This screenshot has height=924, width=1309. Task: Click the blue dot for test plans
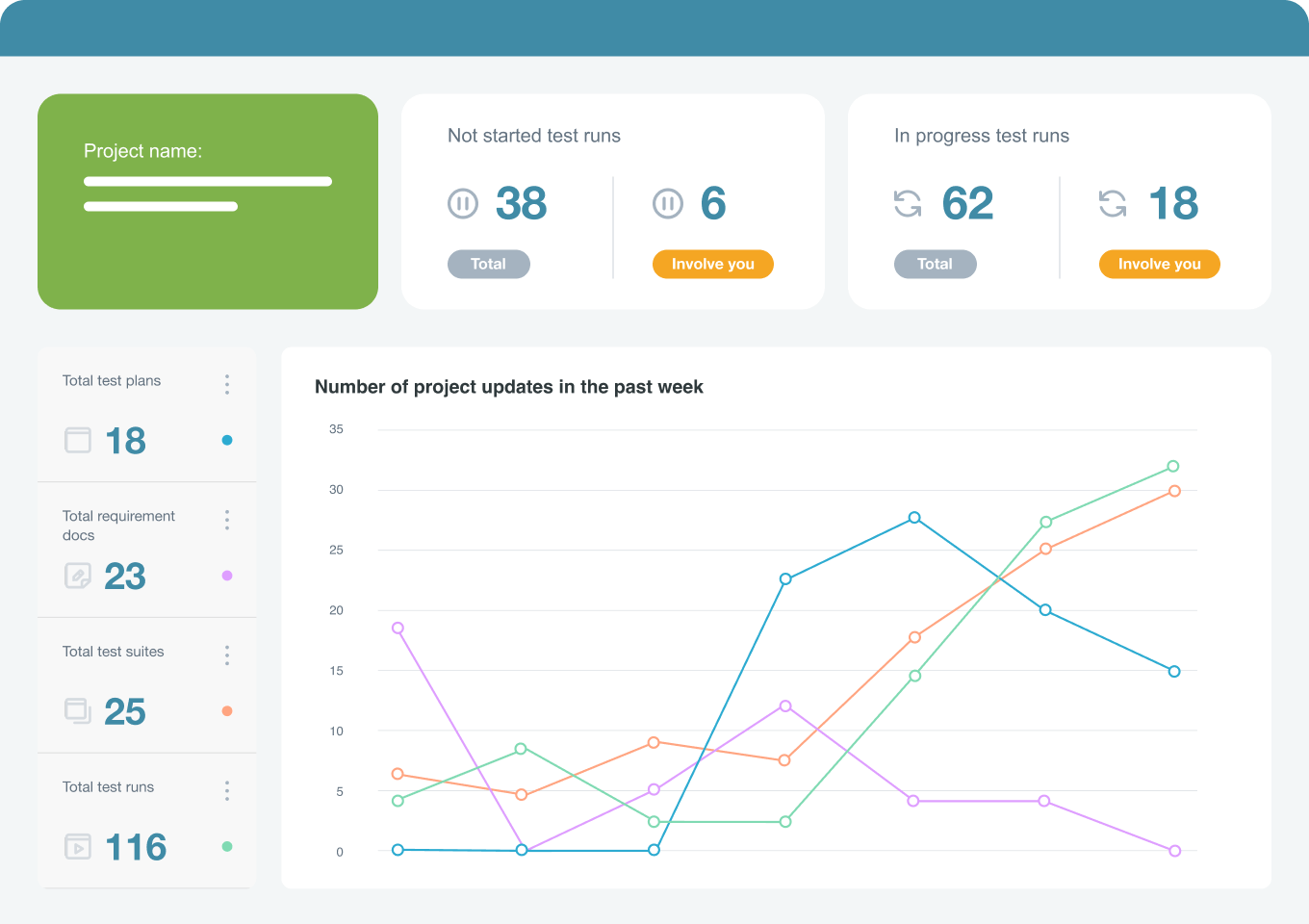pyautogui.click(x=227, y=440)
